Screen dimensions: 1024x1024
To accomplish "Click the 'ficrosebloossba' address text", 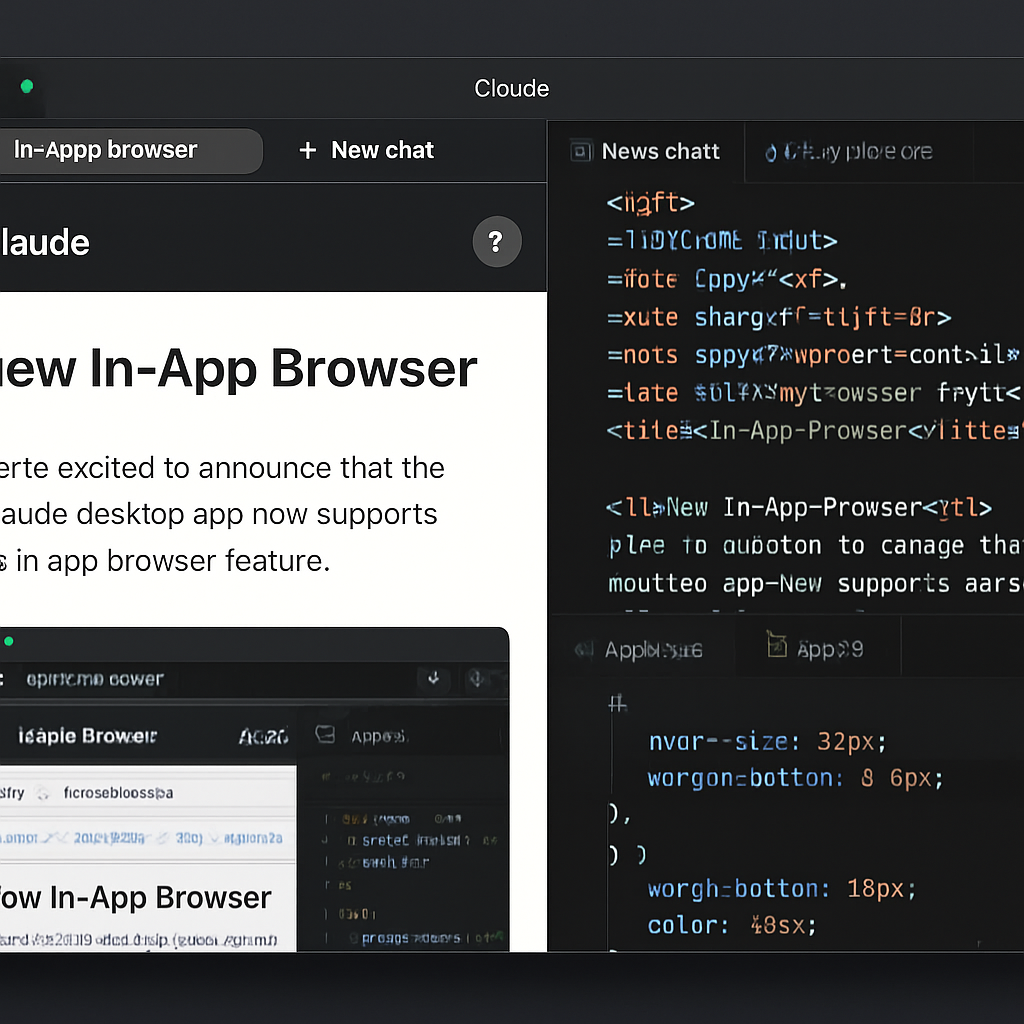I will coord(118,793).
